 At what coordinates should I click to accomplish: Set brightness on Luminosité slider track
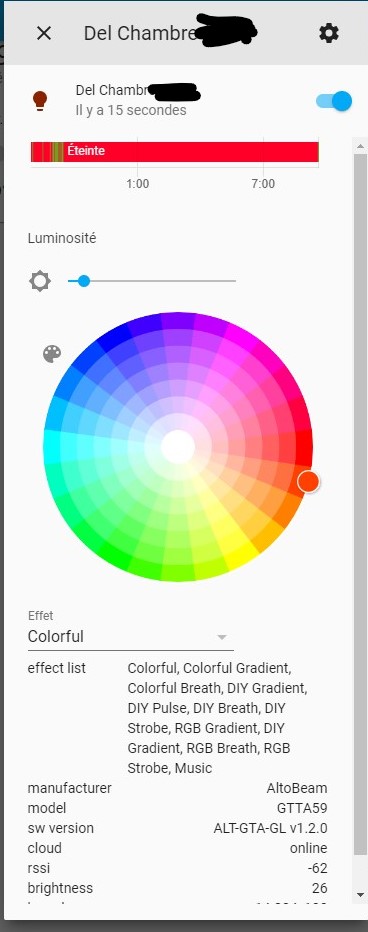[x=152, y=281]
